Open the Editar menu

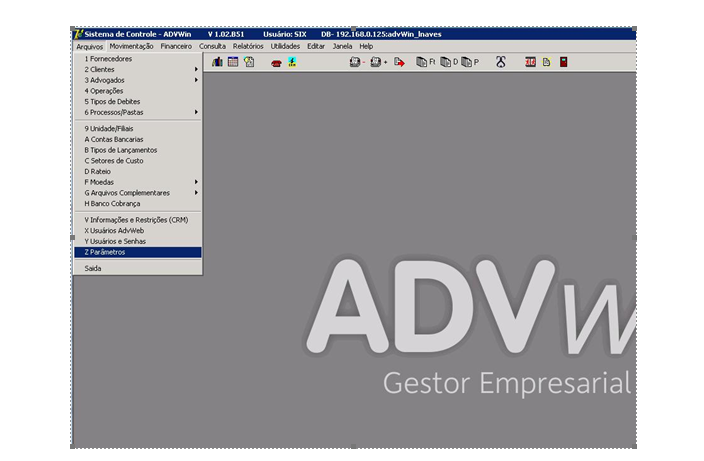316,46
